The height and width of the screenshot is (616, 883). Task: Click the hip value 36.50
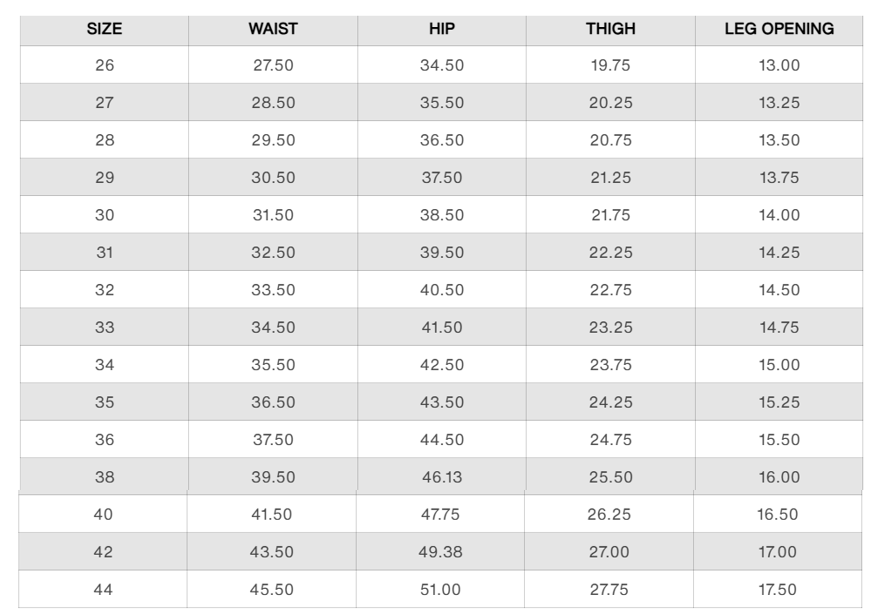pos(442,141)
